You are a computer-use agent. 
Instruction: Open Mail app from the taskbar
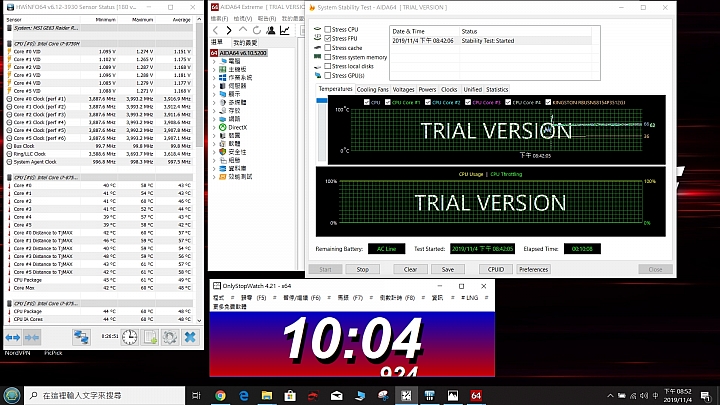pyautogui.click(x=337, y=395)
